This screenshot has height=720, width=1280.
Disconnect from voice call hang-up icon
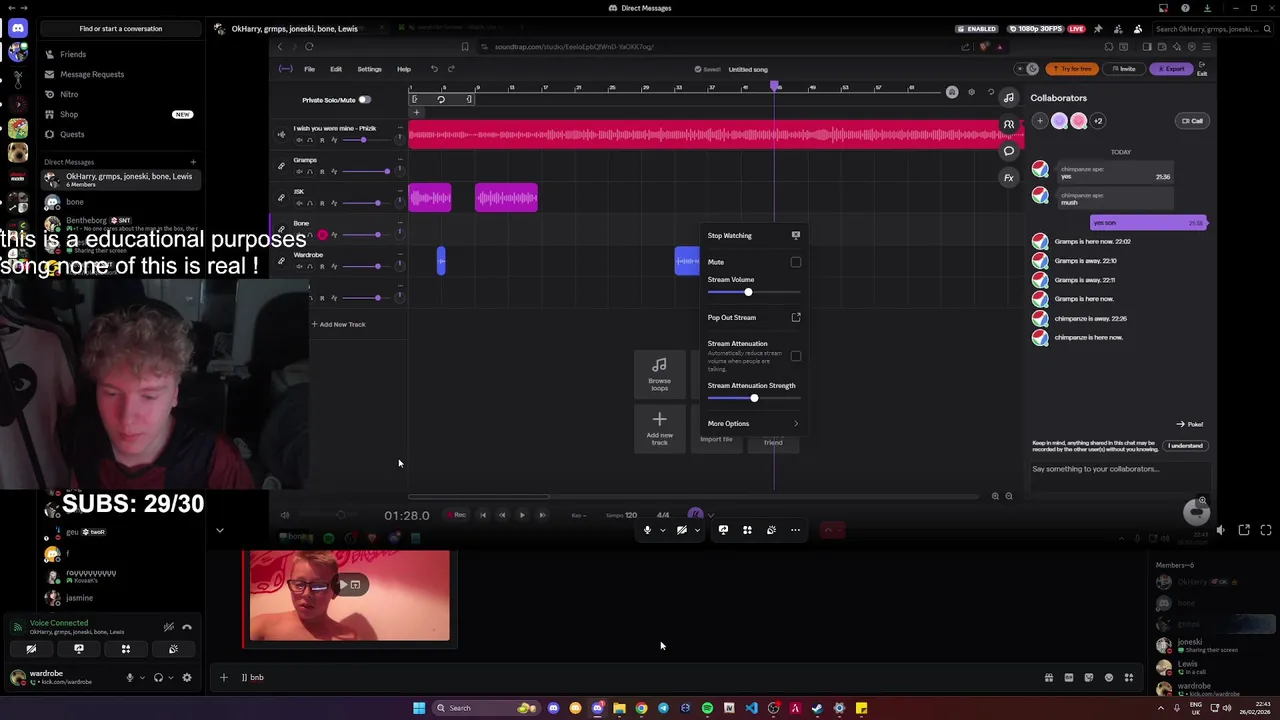187,627
